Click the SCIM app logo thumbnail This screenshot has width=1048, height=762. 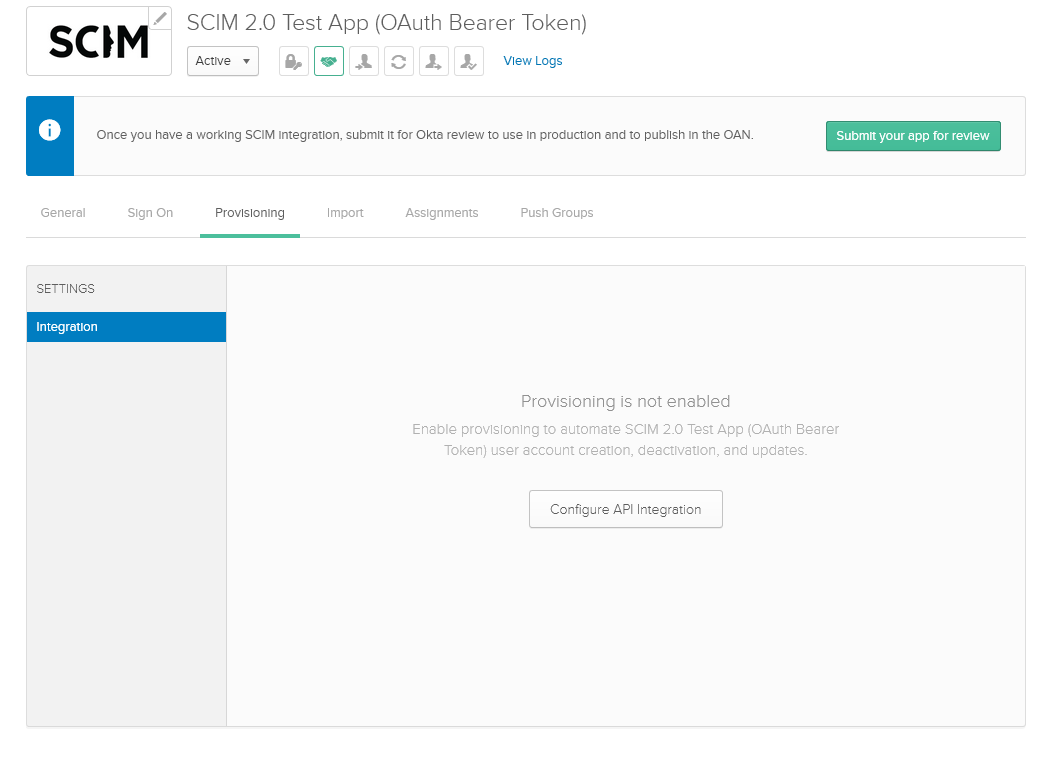click(98, 42)
